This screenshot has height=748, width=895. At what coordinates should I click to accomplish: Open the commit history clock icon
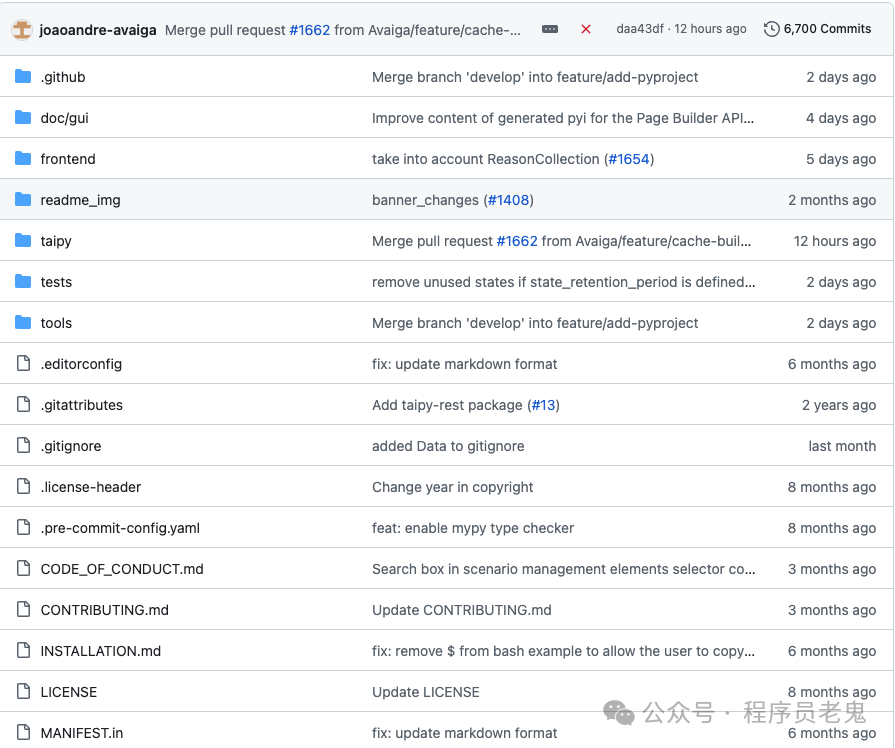pyautogui.click(x=771, y=29)
